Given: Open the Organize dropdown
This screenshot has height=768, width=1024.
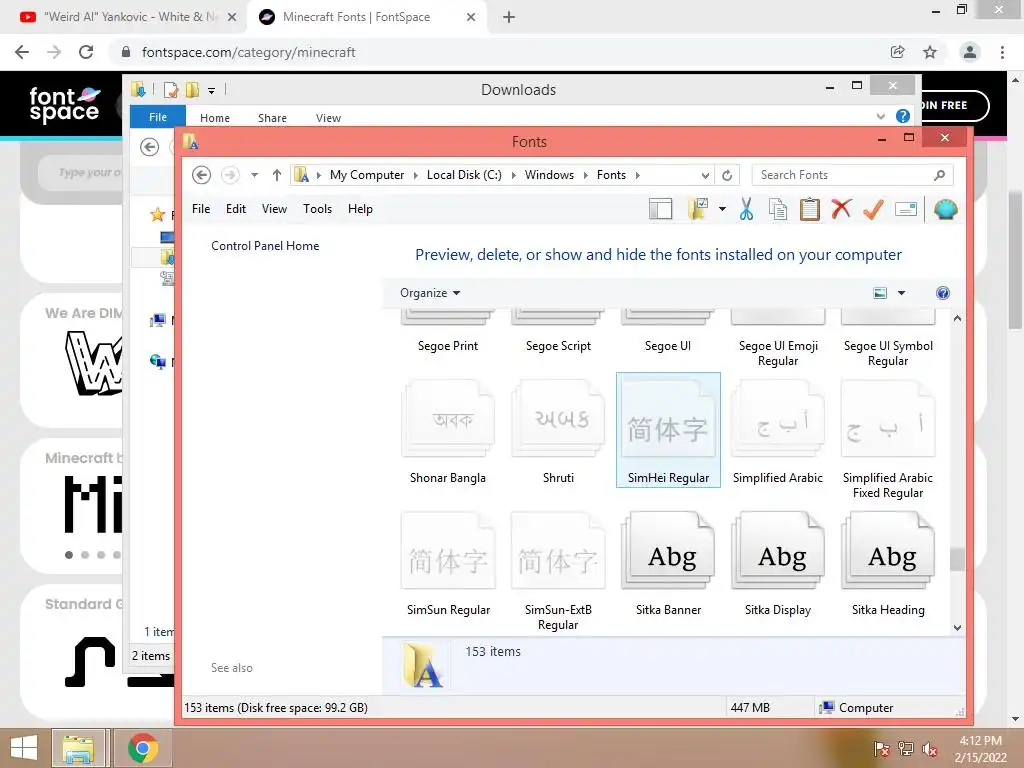Looking at the screenshot, I should [430, 293].
